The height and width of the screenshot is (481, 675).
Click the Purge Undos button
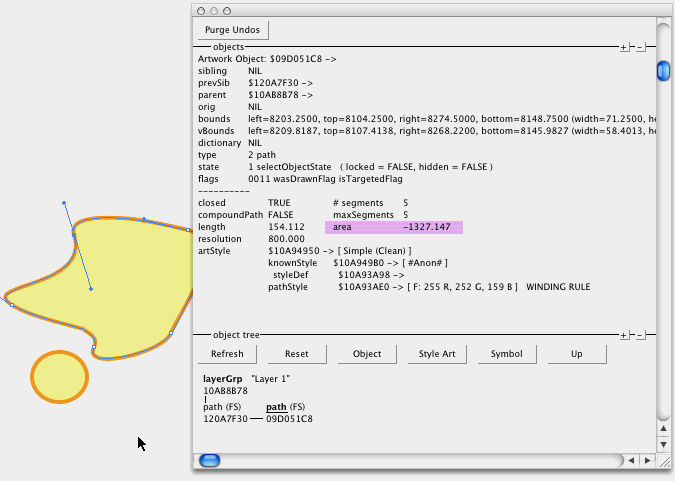[232, 30]
